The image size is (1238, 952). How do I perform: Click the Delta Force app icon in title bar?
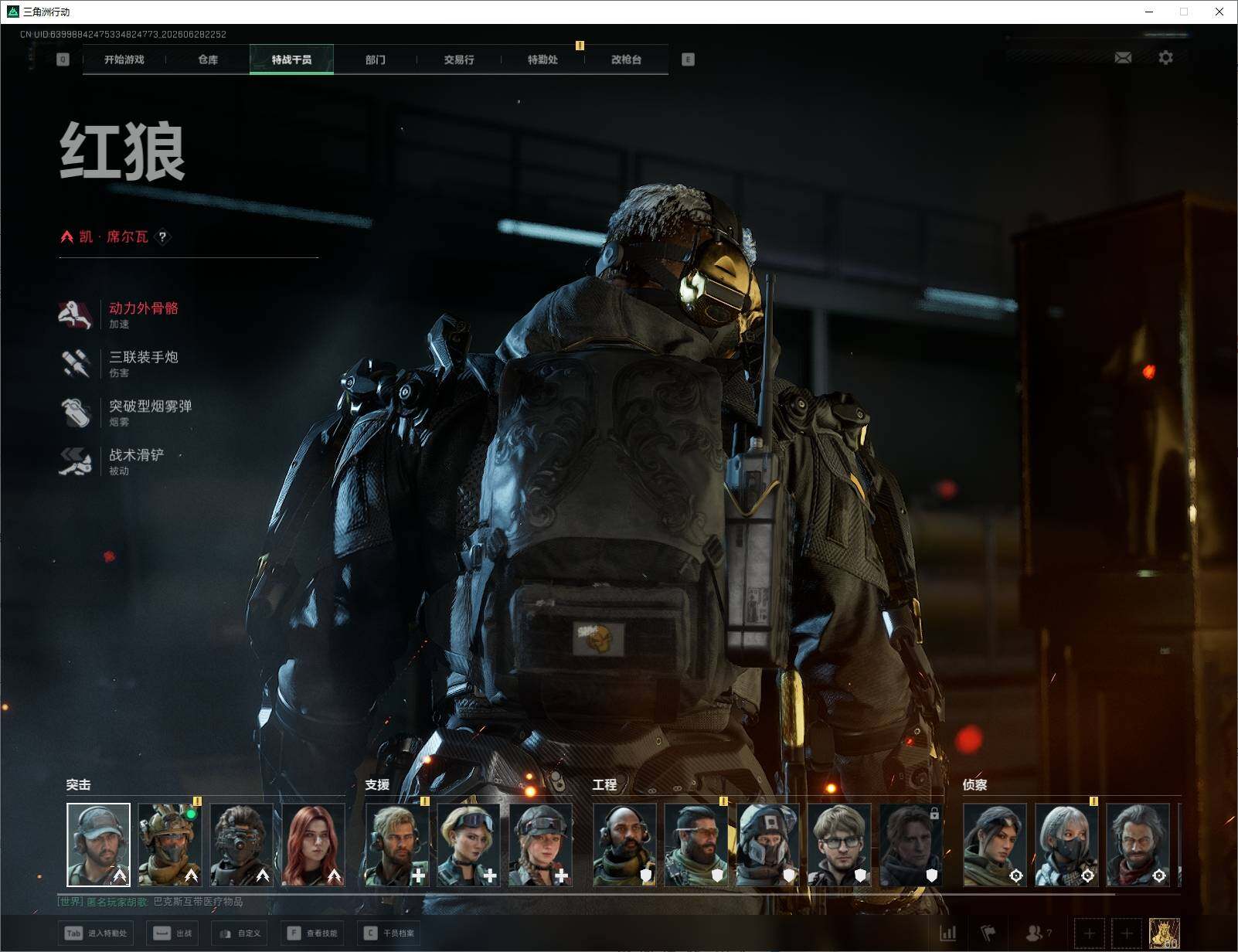(x=12, y=12)
